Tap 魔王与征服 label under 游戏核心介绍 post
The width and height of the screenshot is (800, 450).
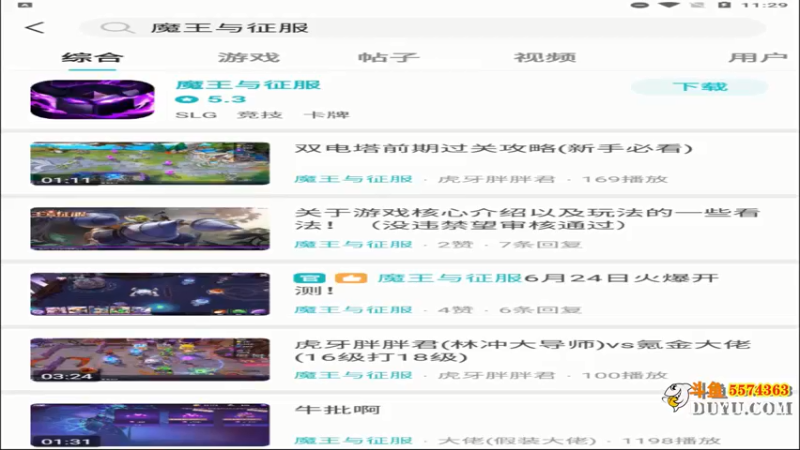click(x=353, y=244)
